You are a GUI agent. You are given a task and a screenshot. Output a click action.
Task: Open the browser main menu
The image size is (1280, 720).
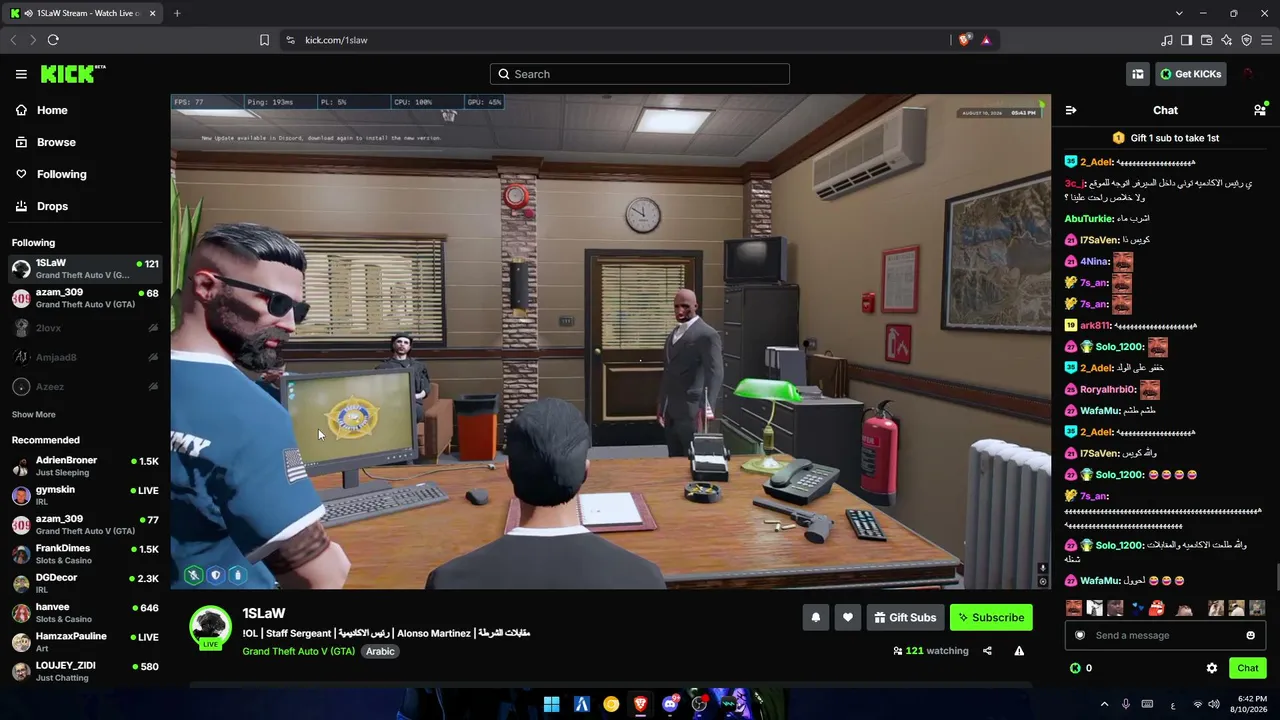pos(1266,40)
